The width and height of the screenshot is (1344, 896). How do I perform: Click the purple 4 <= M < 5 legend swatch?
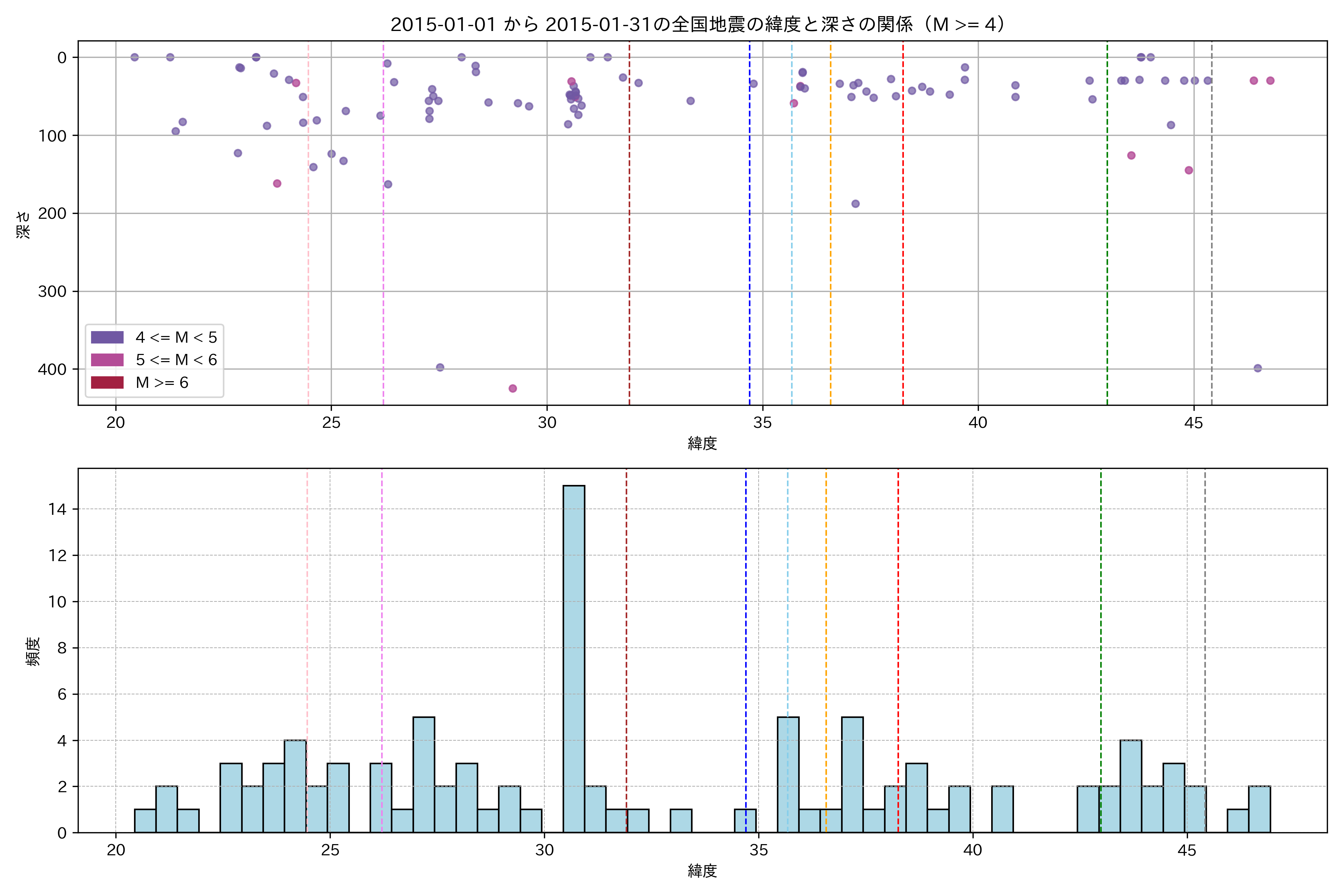pyautogui.click(x=107, y=337)
